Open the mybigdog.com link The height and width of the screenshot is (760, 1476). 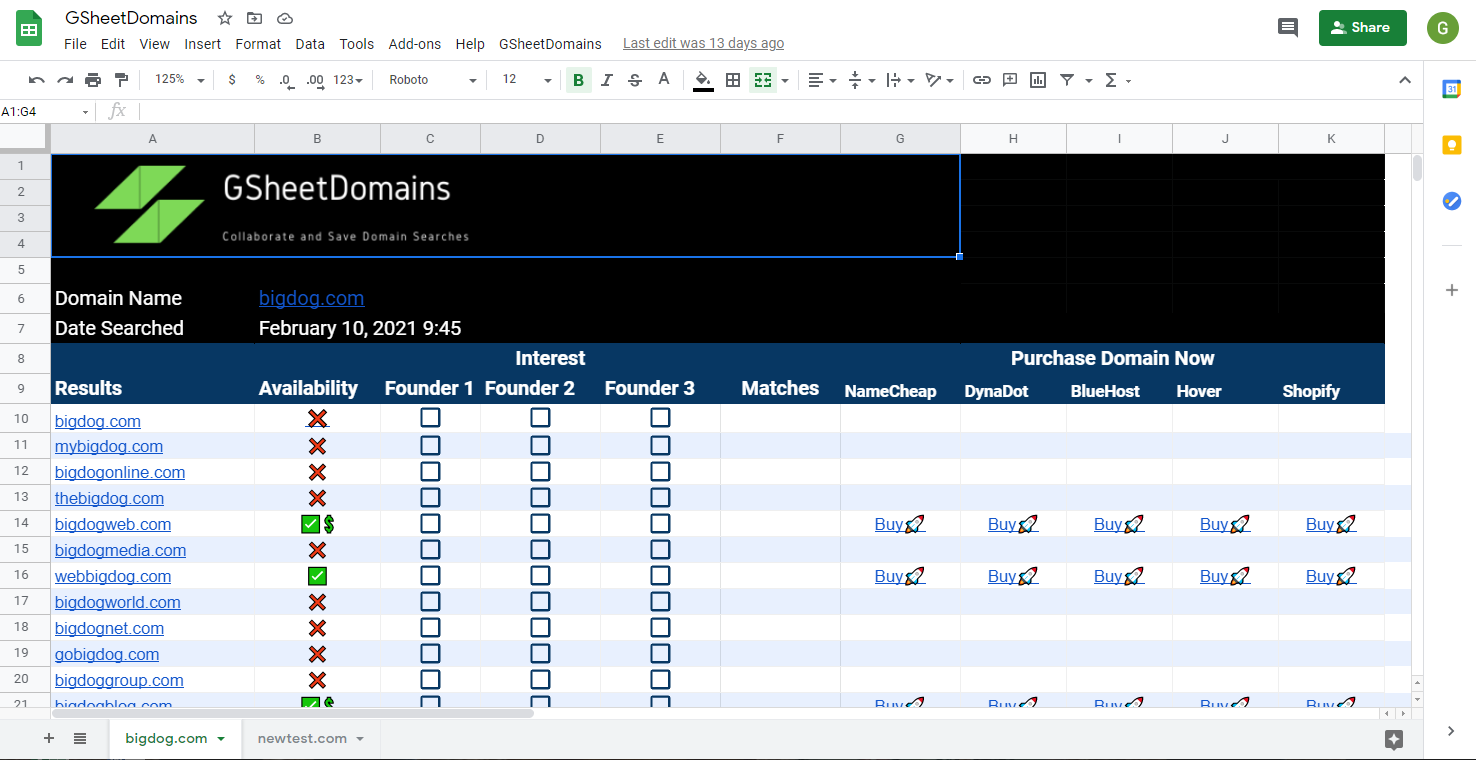pos(109,446)
